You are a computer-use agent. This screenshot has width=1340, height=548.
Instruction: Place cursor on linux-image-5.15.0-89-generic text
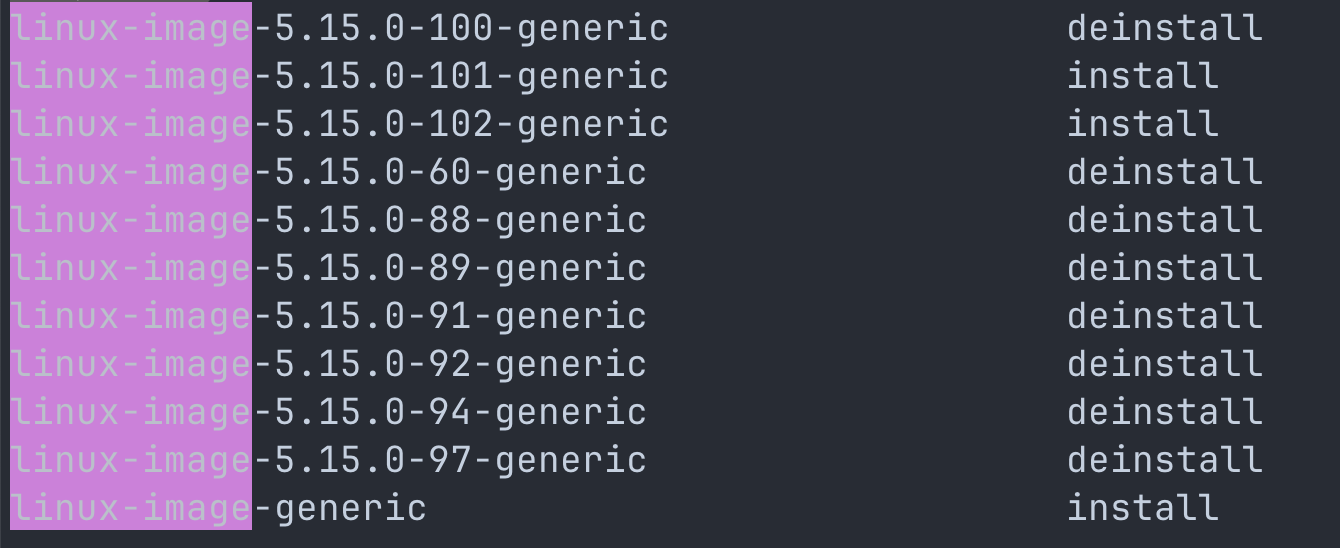(x=328, y=268)
